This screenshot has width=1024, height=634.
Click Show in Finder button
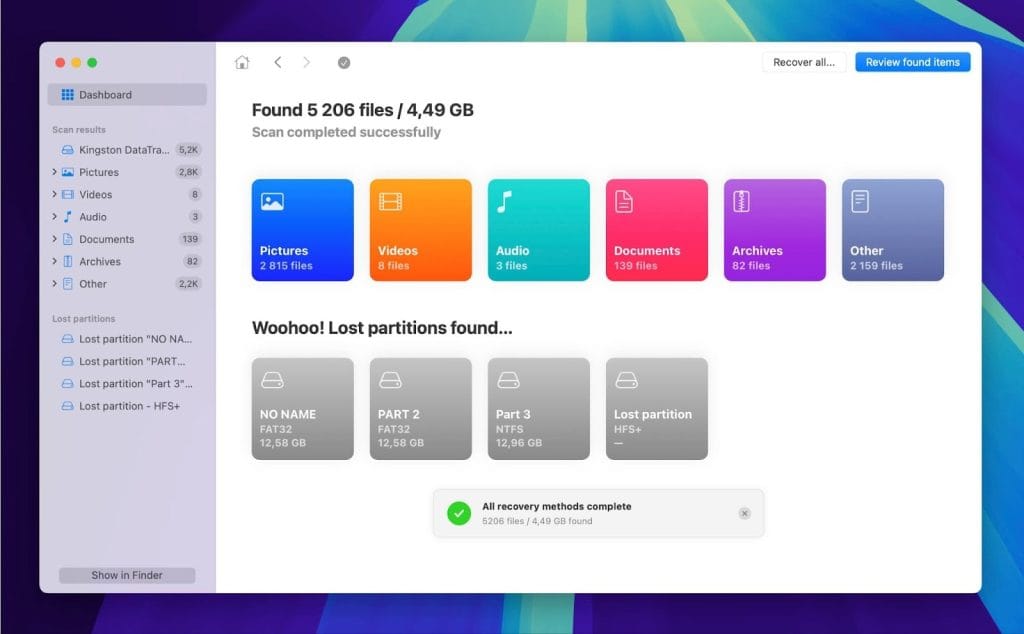pyautogui.click(x=127, y=575)
